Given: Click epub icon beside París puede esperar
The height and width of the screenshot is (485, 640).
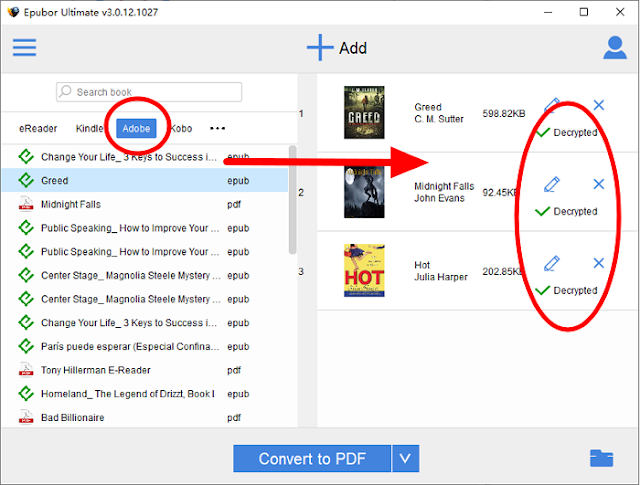Looking at the screenshot, I should click(26, 346).
